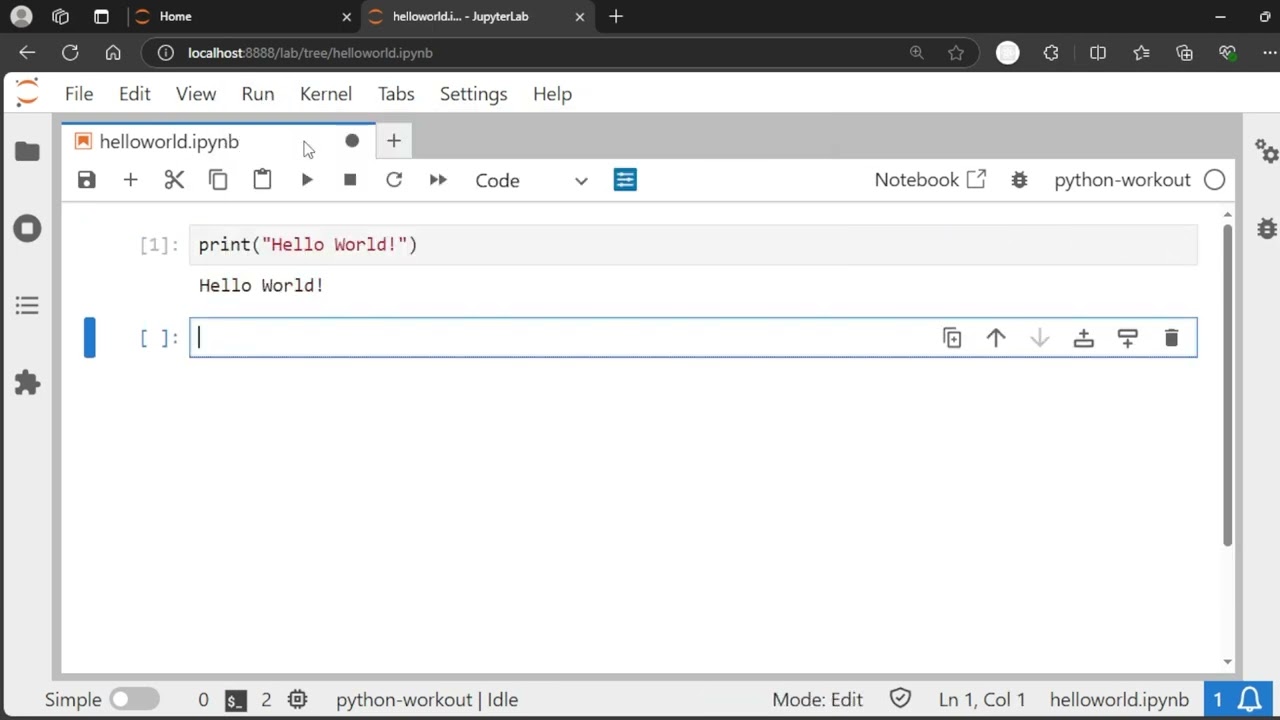Screen dimensions: 1280x720
Task: Open notebook in Notebook interface
Action: pyautogui.click(x=930, y=180)
